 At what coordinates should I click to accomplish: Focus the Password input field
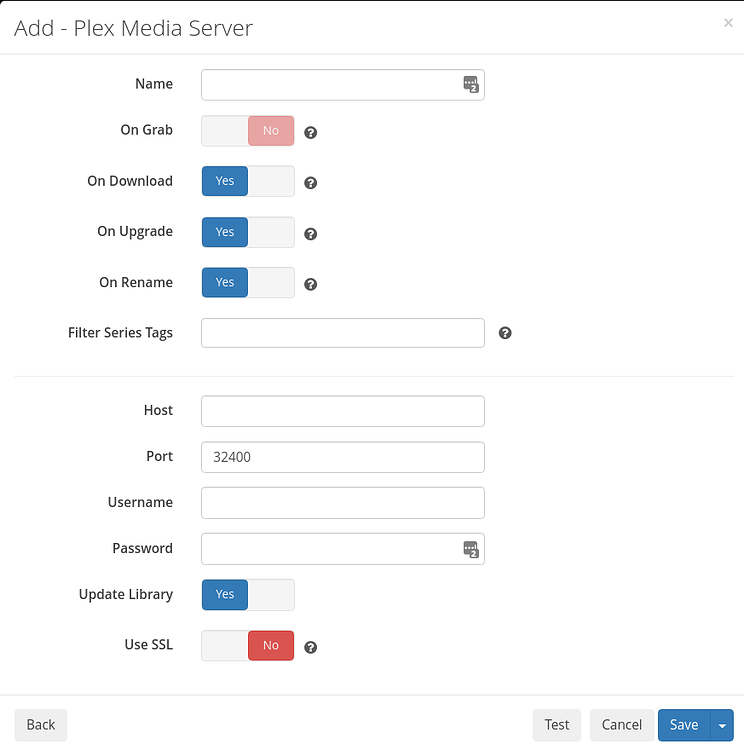(343, 549)
